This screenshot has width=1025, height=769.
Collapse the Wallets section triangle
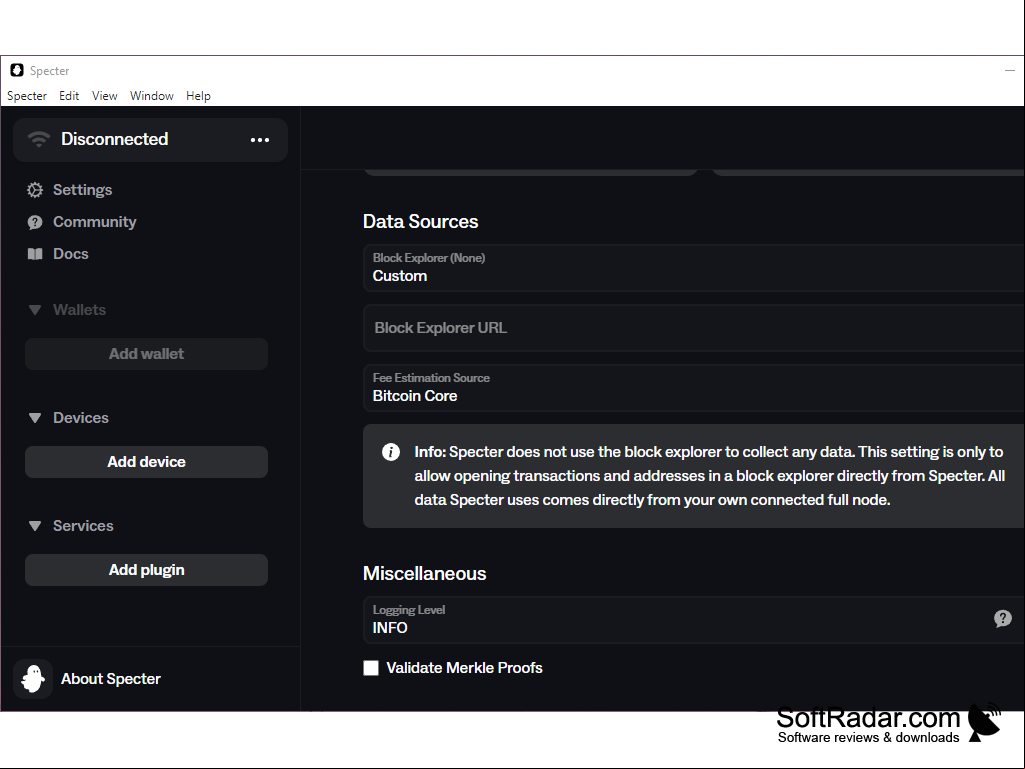point(35,310)
